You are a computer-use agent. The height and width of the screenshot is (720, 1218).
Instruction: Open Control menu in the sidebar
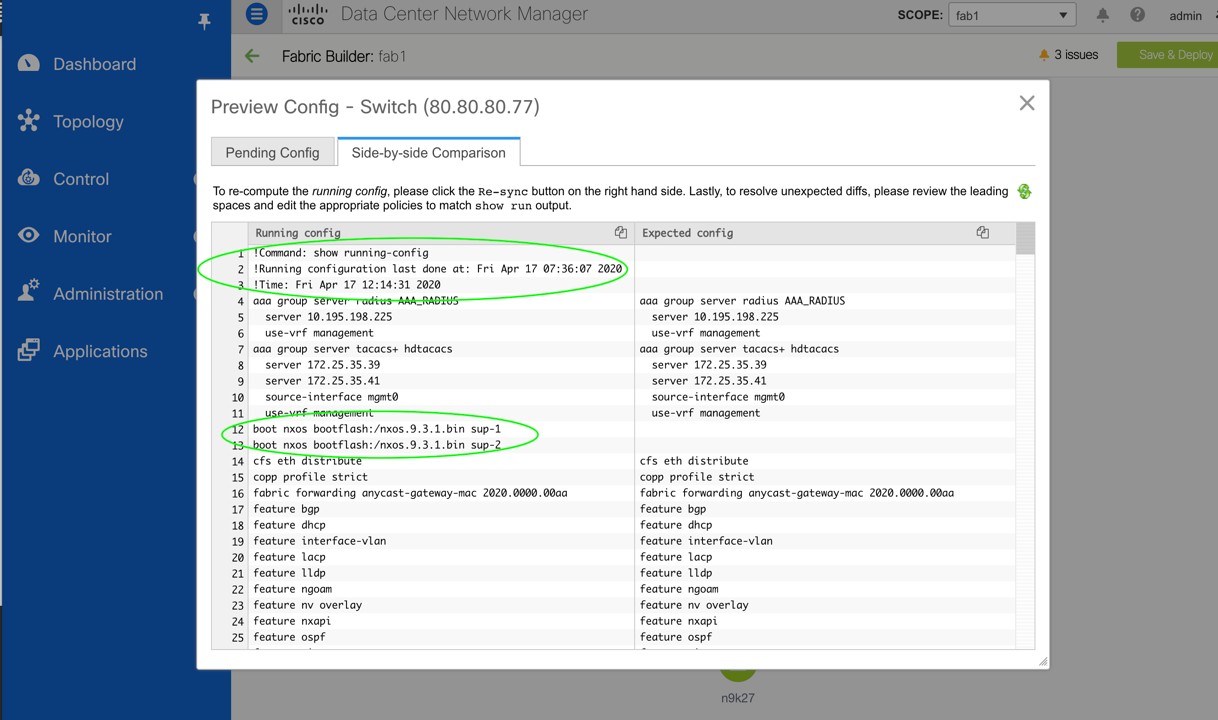[x=81, y=179]
